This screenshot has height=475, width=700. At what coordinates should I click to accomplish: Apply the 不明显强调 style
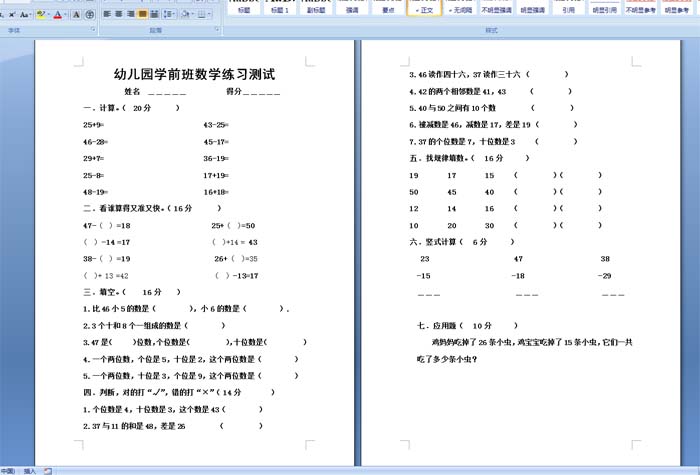496,7
